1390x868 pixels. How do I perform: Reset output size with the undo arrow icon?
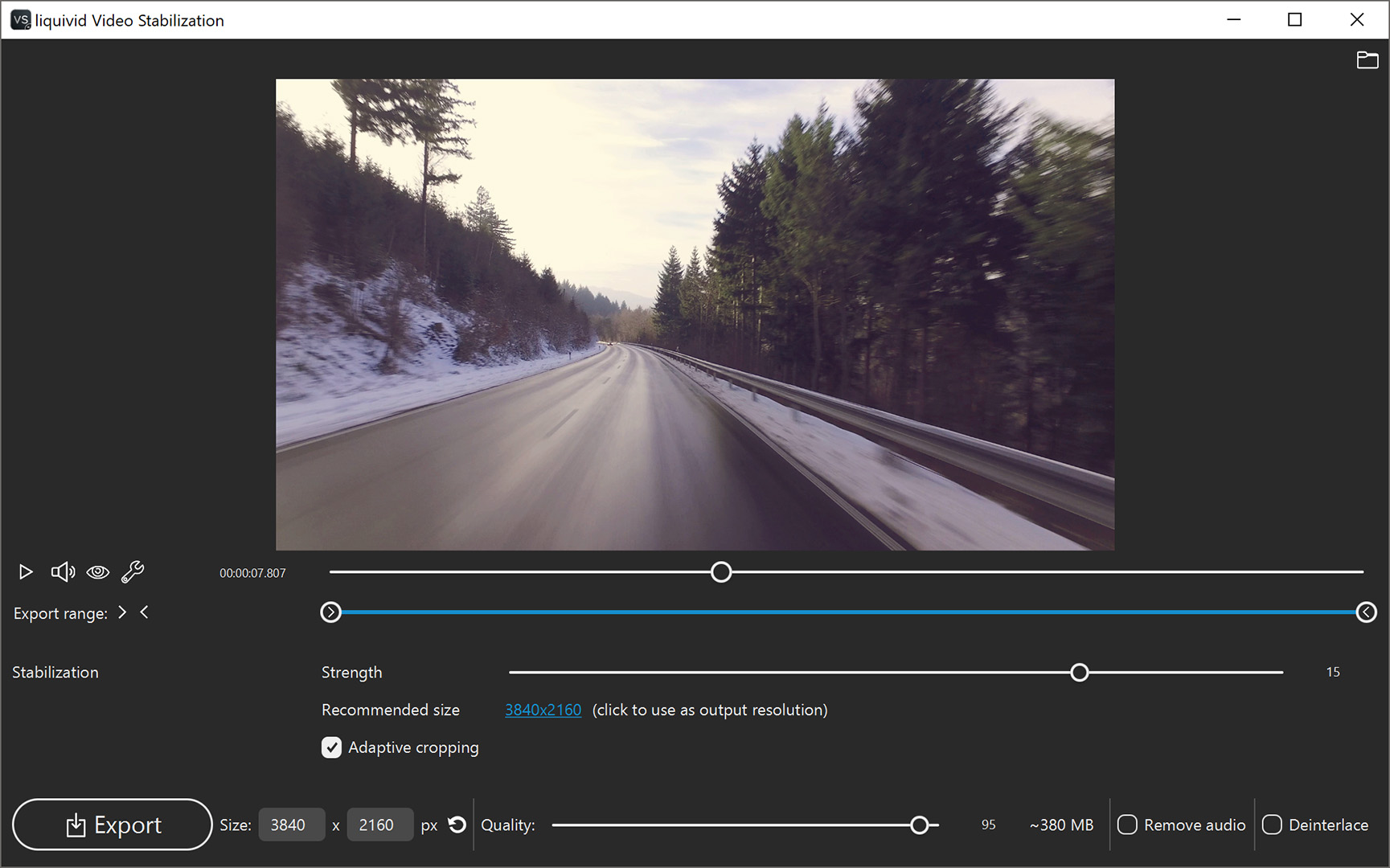(x=456, y=825)
